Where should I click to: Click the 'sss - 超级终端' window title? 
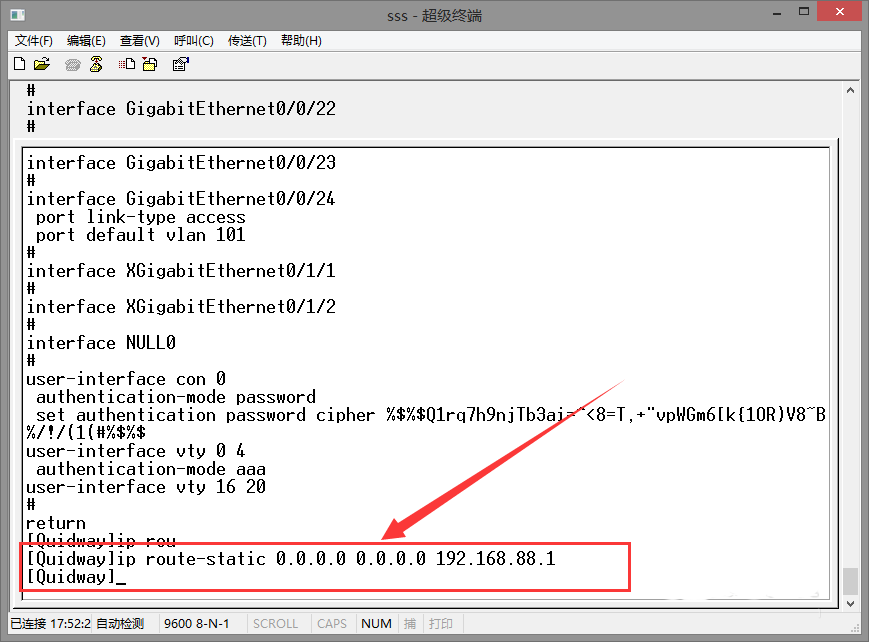click(x=434, y=16)
